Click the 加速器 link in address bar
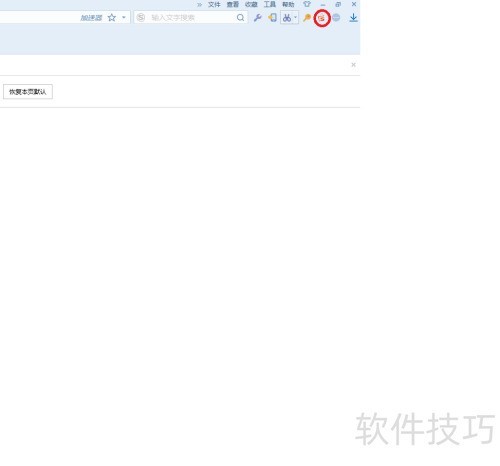The image size is (500, 466). [x=91, y=18]
